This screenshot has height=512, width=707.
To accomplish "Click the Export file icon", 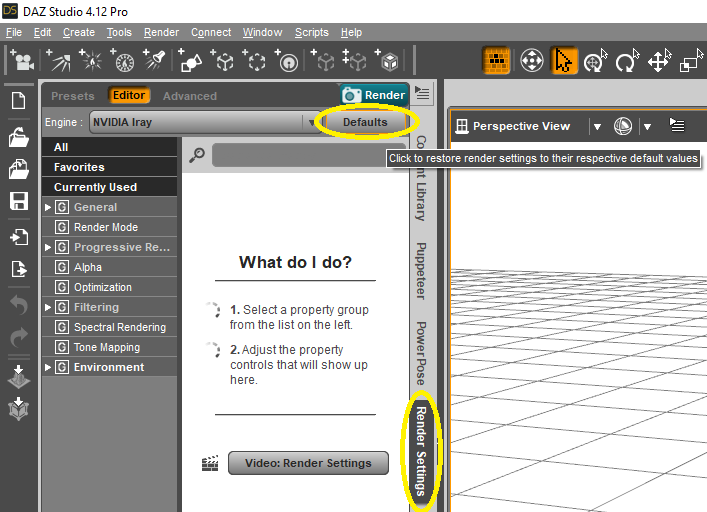I will point(18,269).
